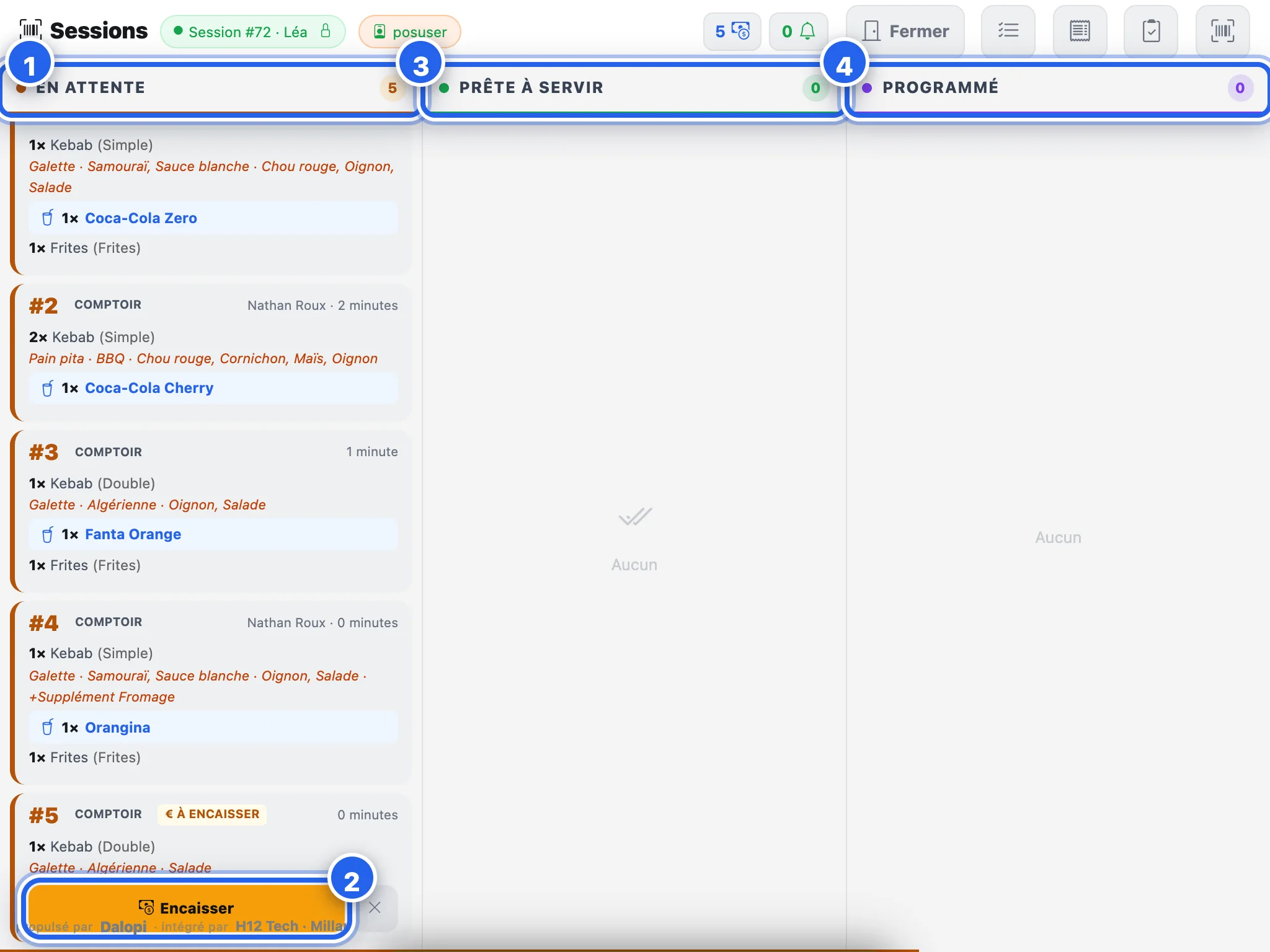Screen dimensions: 1270x952
Task: Click the € À ENCAISSER tag
Action: point(212,814)
